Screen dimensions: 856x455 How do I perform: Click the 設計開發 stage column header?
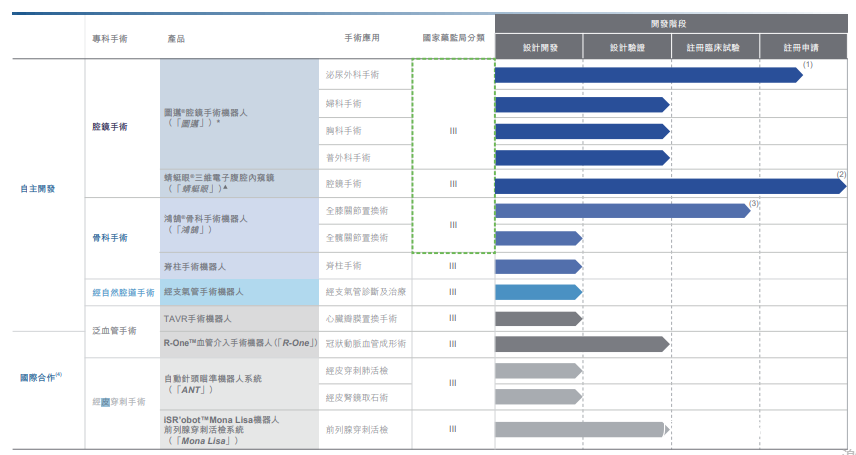click(540, 47)
